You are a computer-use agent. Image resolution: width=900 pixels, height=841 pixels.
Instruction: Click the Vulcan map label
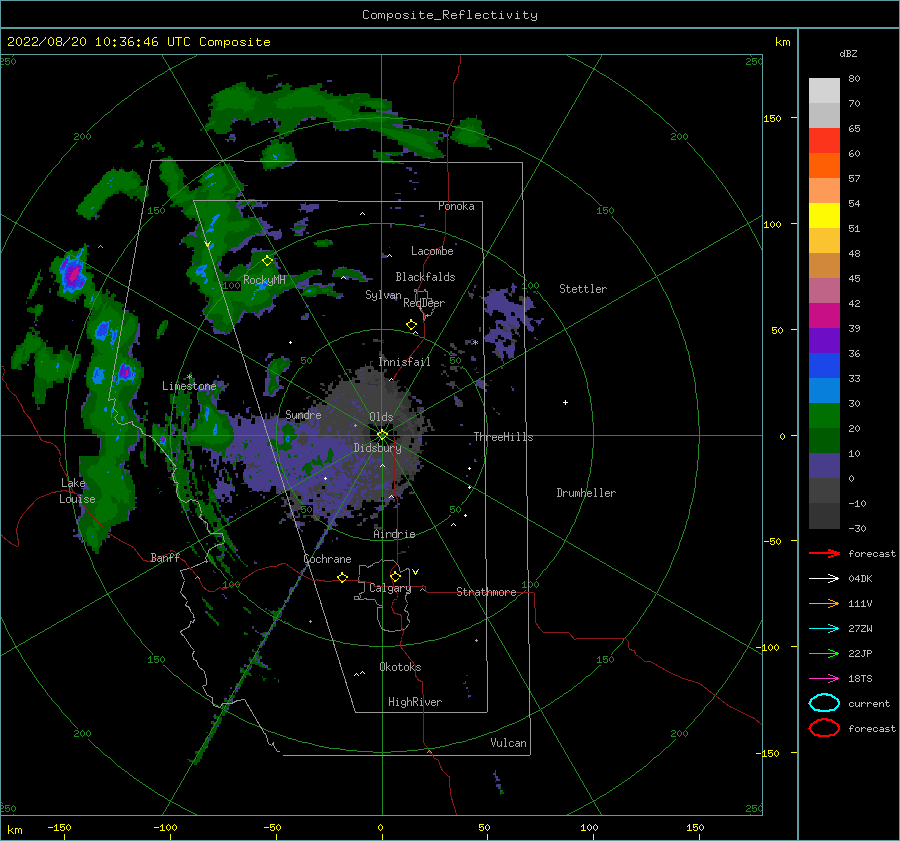(x=508, y=743)
